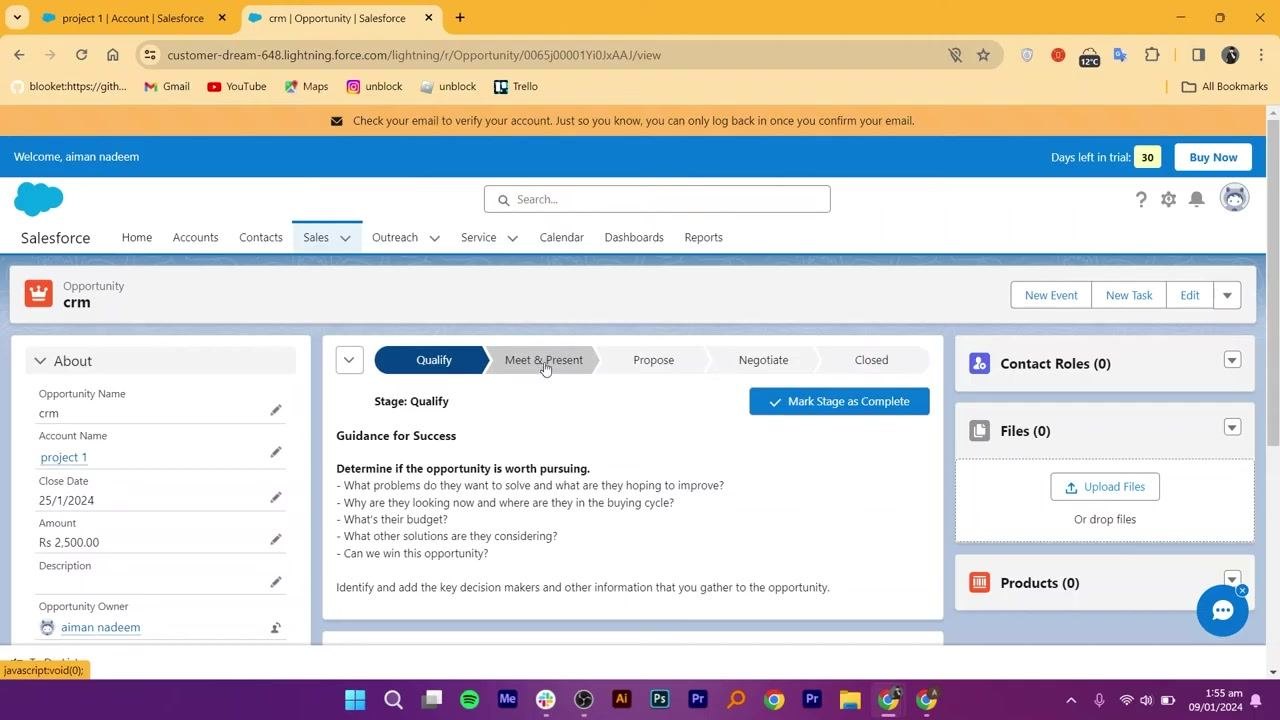Click the Products panel icon
The width and height of the screenshot is (1280, 720).
click(980, 583)
